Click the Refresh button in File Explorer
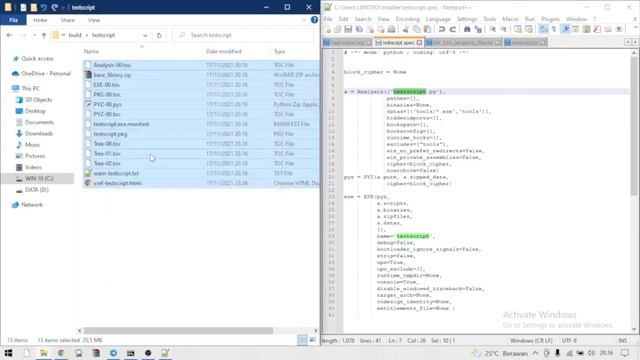The image size is (640, 360). [159, 35]
